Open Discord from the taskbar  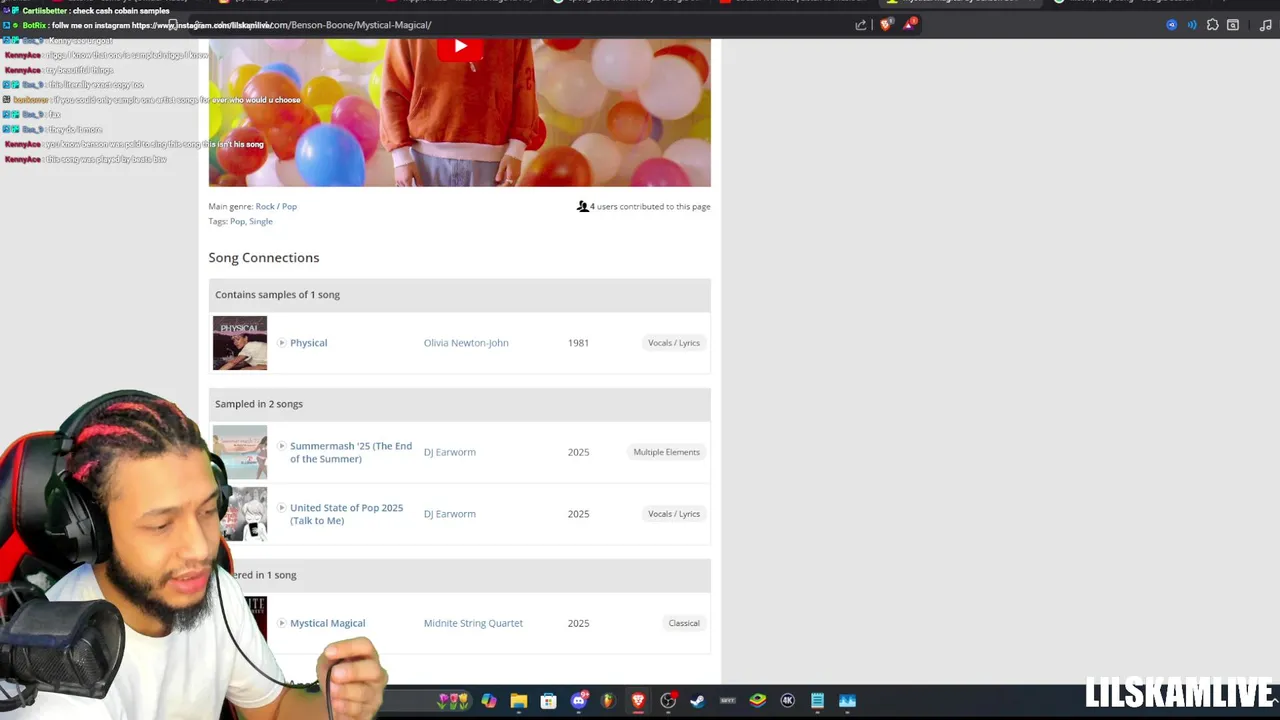point(578,701)
